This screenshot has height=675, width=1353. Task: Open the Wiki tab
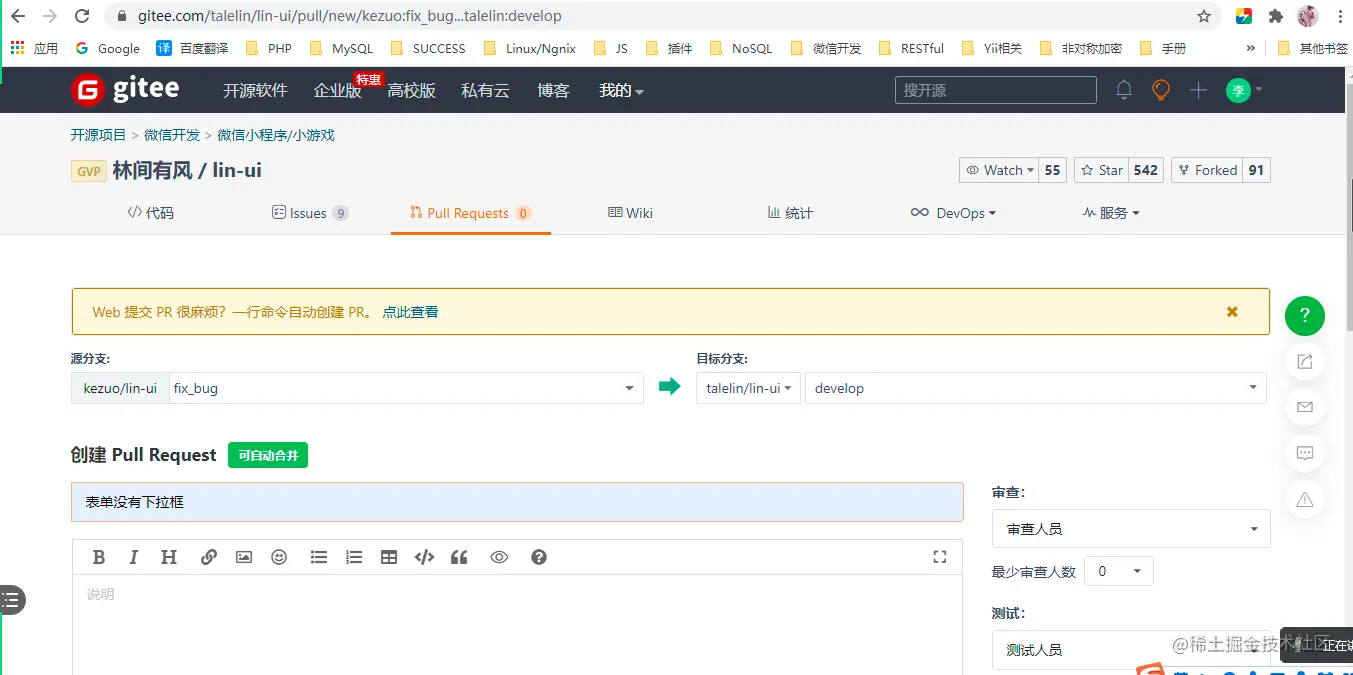[x=630, y=213]
